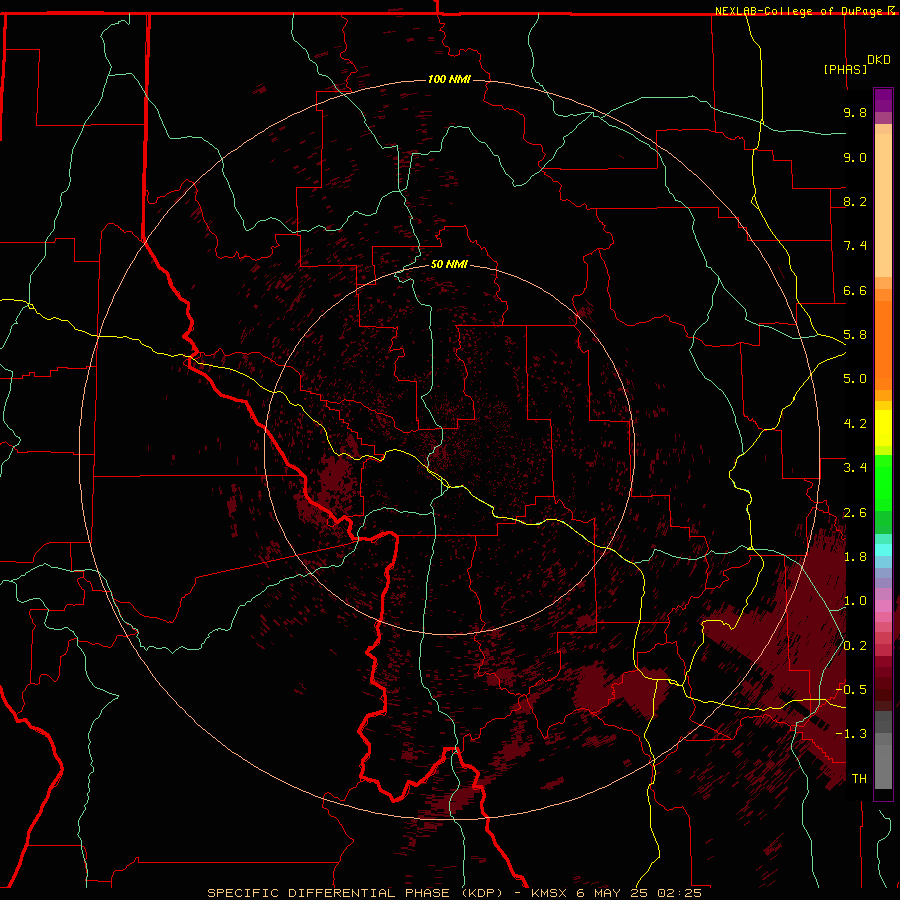Pick the bright green band on color scale
Screen dimensions: 900x900
[x=883, y=483]
